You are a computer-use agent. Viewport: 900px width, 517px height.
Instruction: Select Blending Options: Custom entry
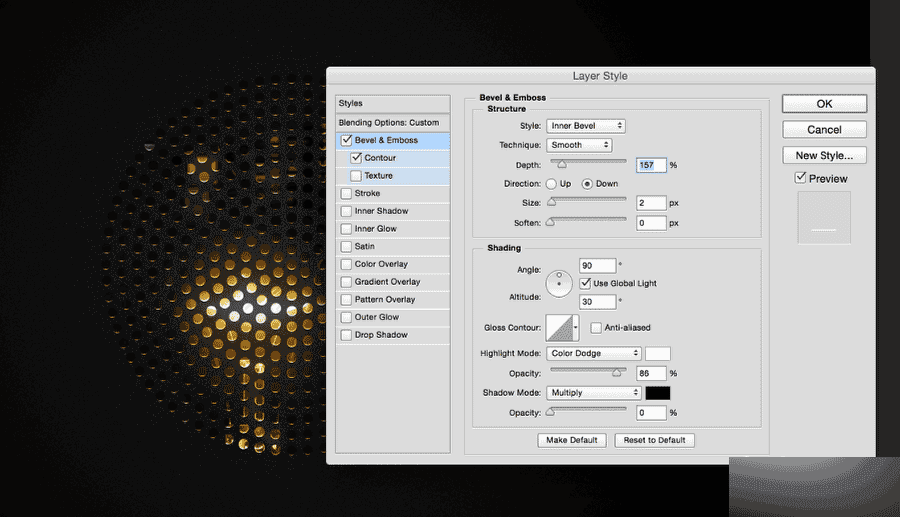click(x=388, y=123)
